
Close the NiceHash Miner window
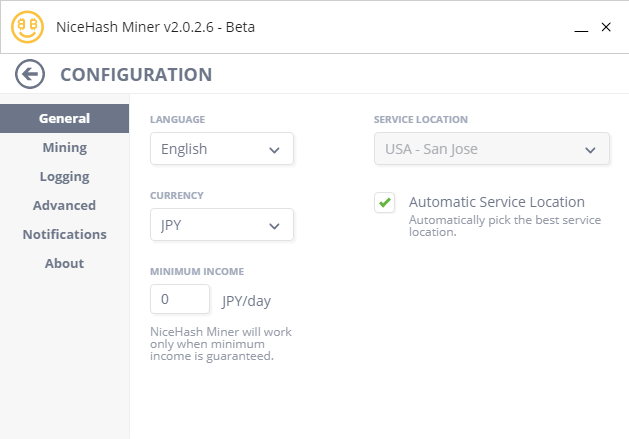tap(606, 27)
